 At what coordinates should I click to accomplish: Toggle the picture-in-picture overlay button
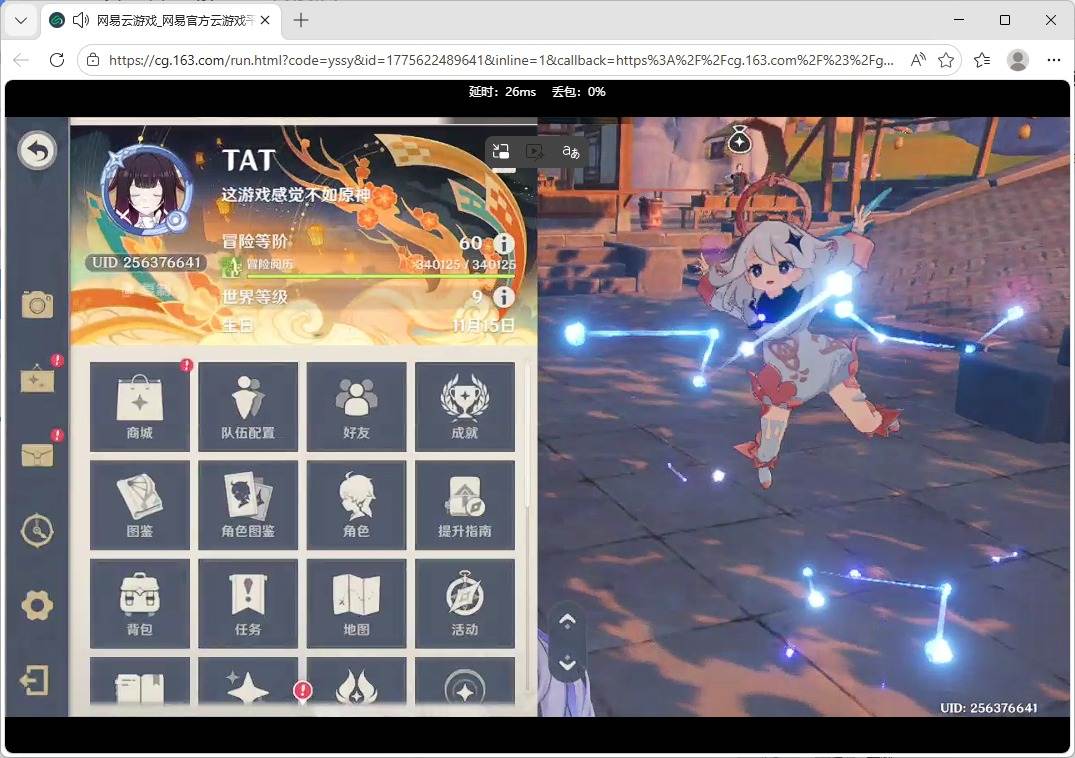pyautogui.click(x=501, y=151)
